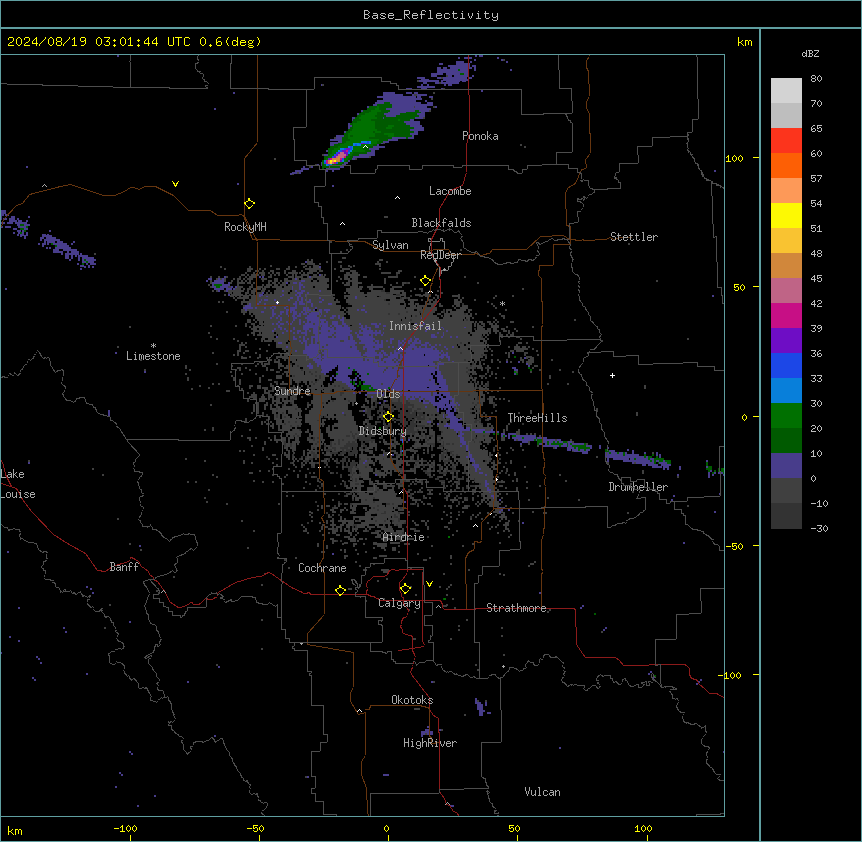Click the Ponoka city label
This screenshot has height=842, width=862.
pos(480,136)
